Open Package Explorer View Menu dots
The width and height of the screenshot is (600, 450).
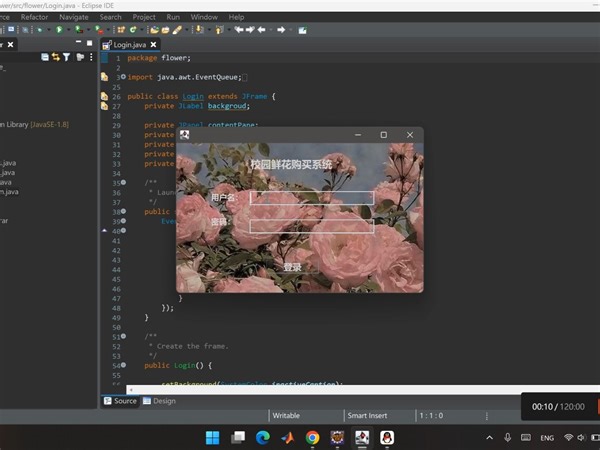[x=91, y=57]
